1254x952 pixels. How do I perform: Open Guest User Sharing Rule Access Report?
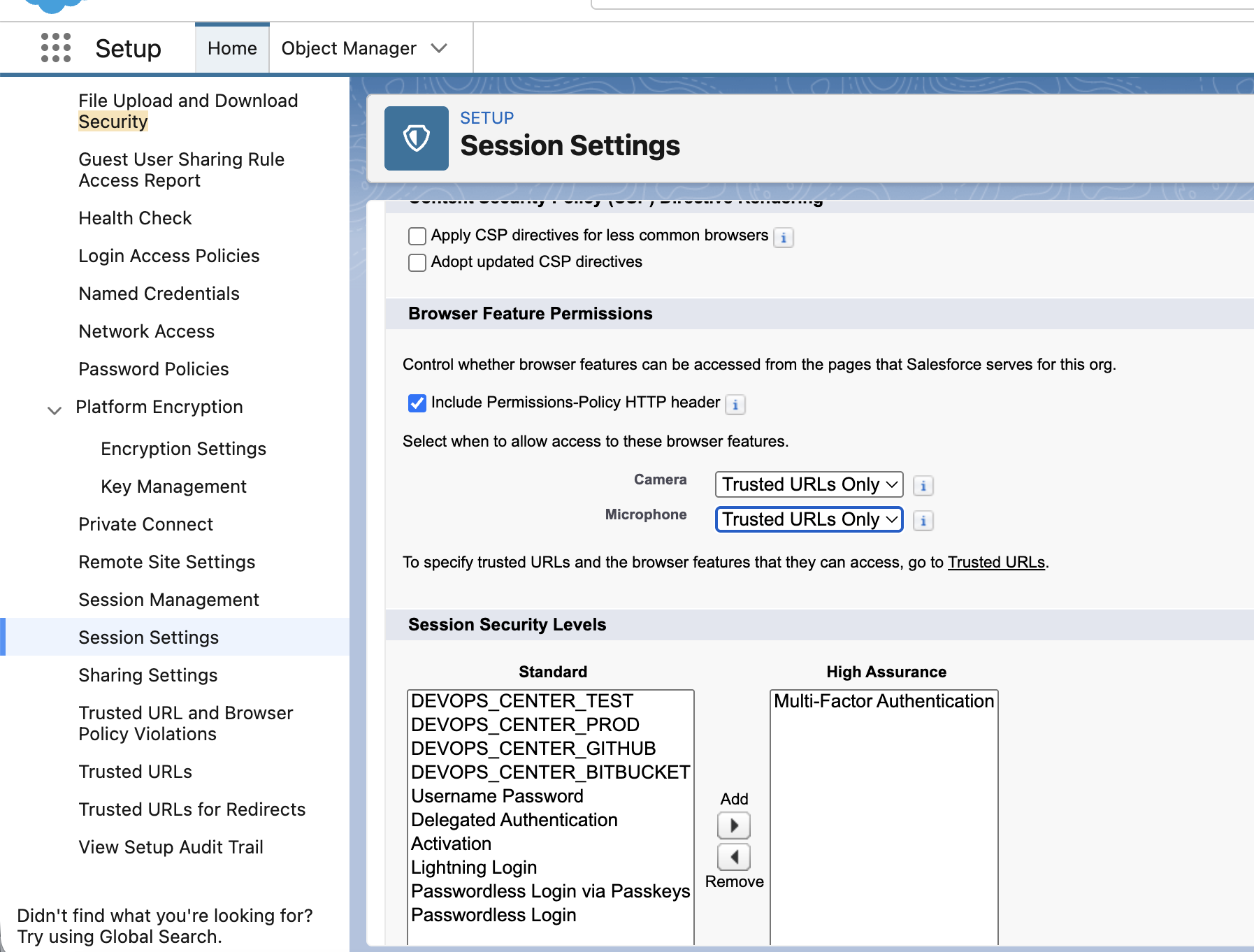point(182,170)
